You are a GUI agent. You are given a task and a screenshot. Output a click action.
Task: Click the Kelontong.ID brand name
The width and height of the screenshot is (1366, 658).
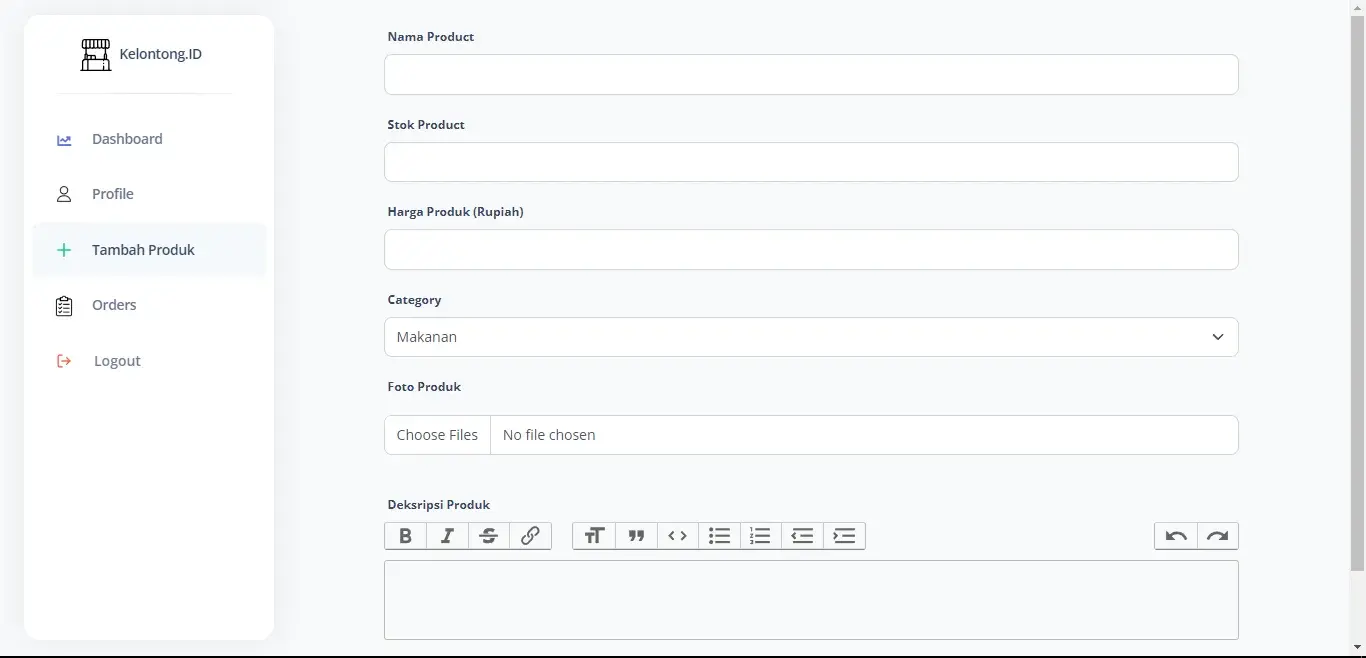[160, 54]
